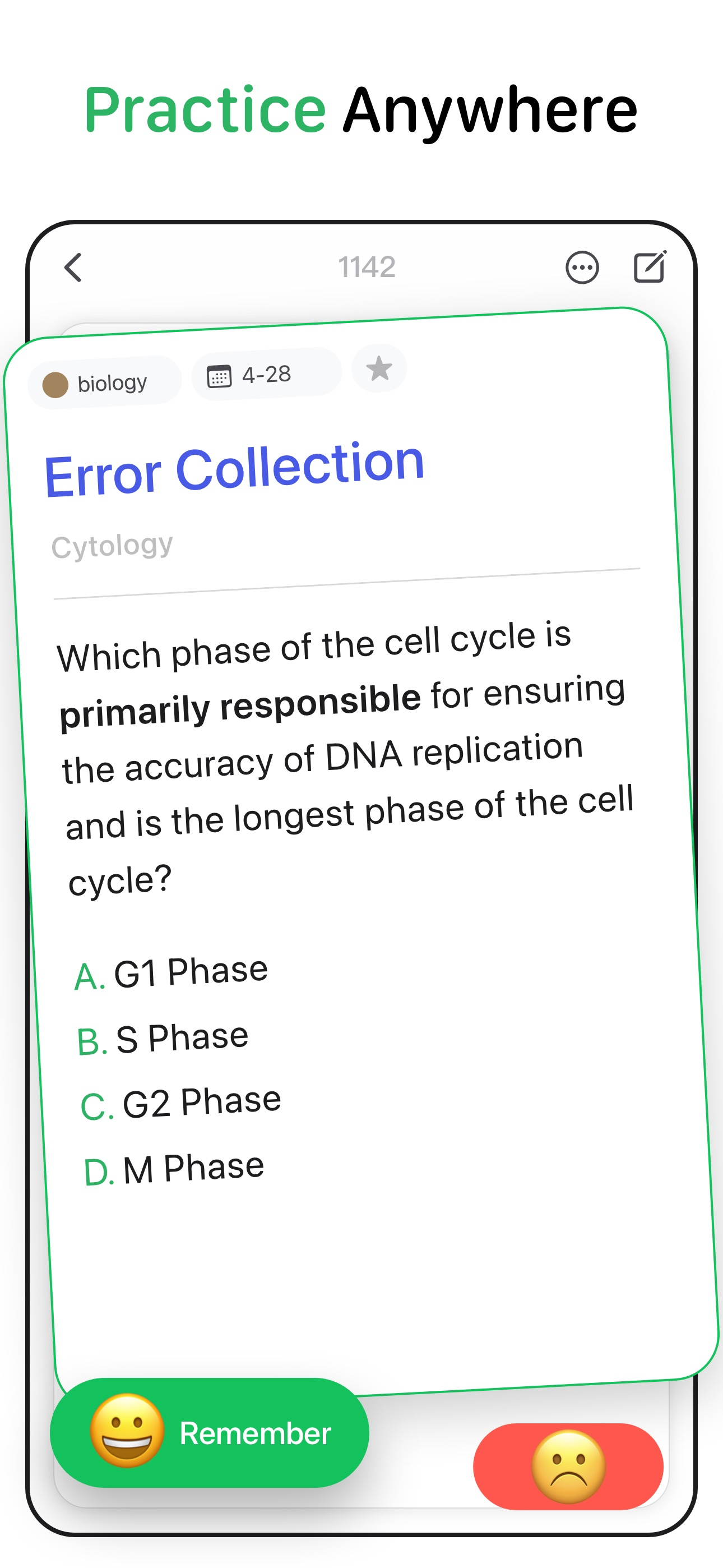Tap the edit note pencil icon
723x1568 pixels.
(x=650, y=266)
